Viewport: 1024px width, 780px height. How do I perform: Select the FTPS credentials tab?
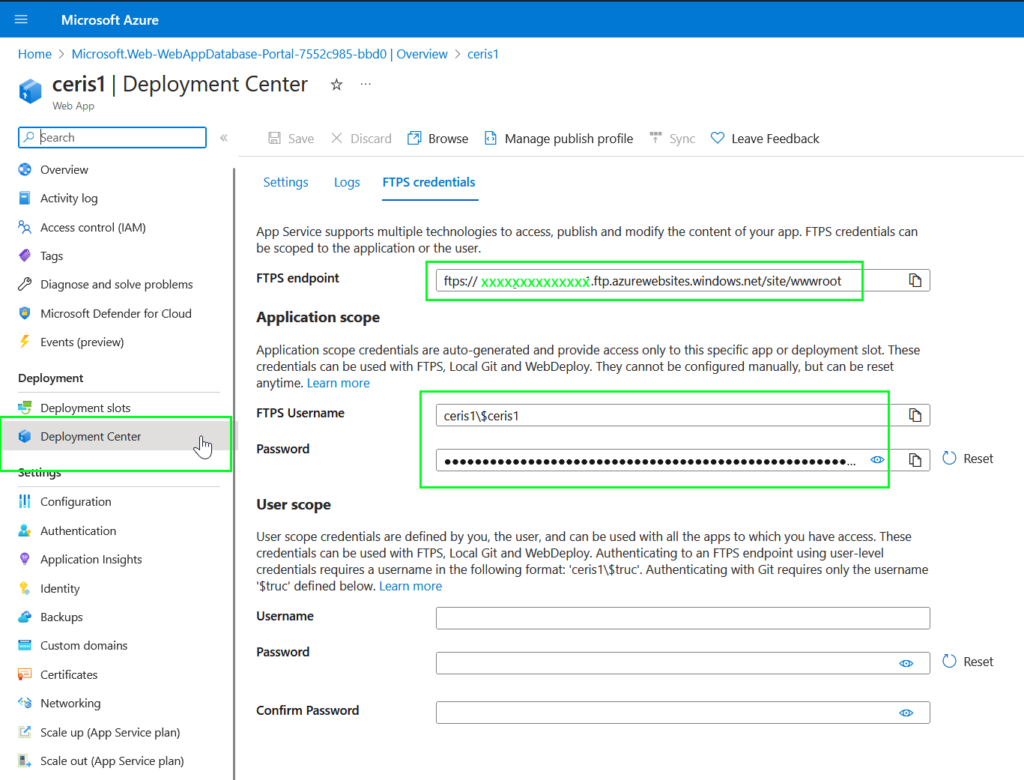click(429, 182)
